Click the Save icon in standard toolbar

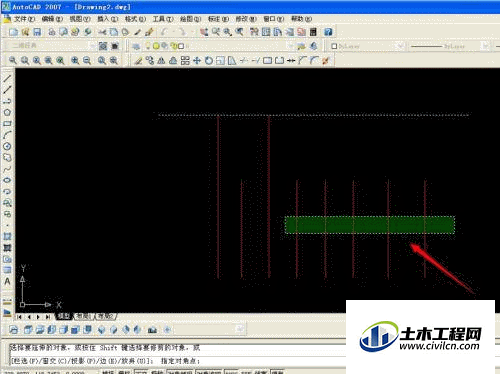[37, 32]
